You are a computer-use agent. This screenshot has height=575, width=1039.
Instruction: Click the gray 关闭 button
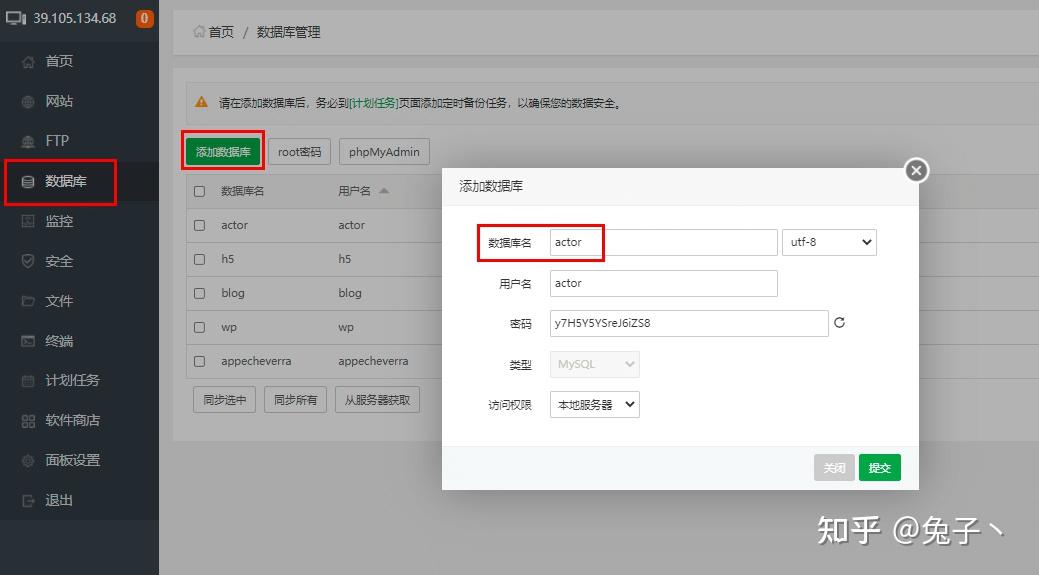[x=834, y=468]
